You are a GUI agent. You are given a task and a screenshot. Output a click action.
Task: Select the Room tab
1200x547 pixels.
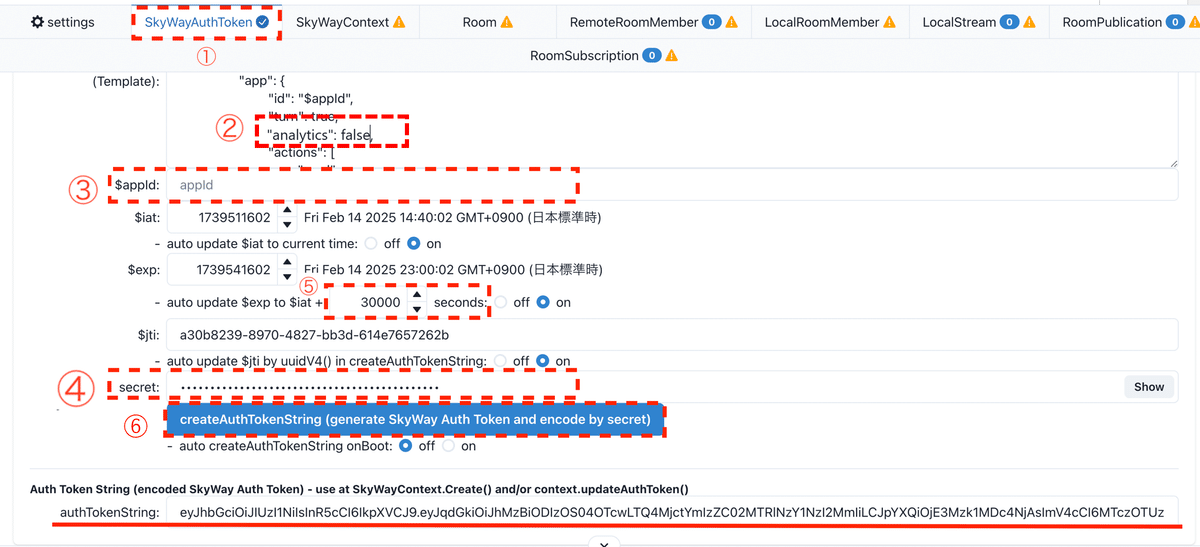[487, 22]
